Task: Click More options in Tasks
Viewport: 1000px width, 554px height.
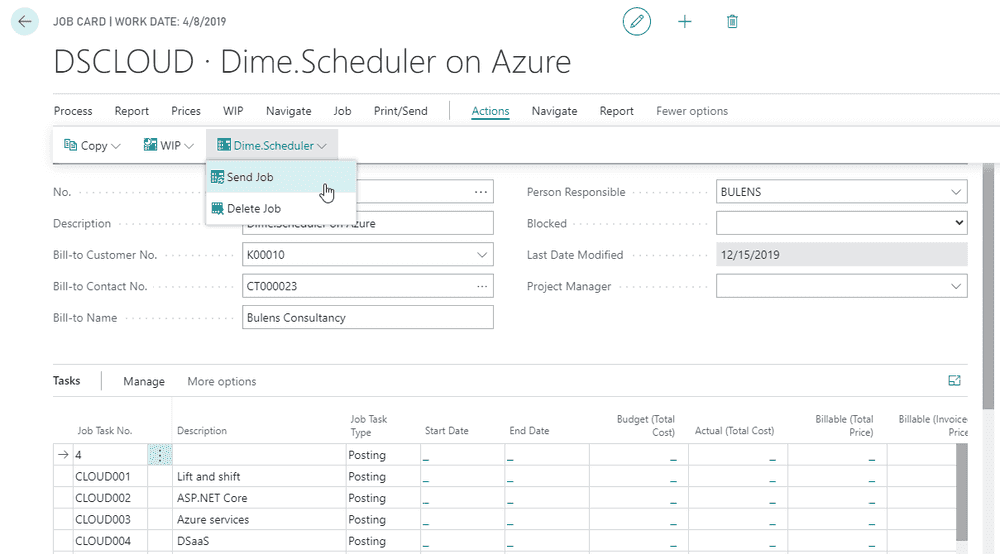Action: 221,381
